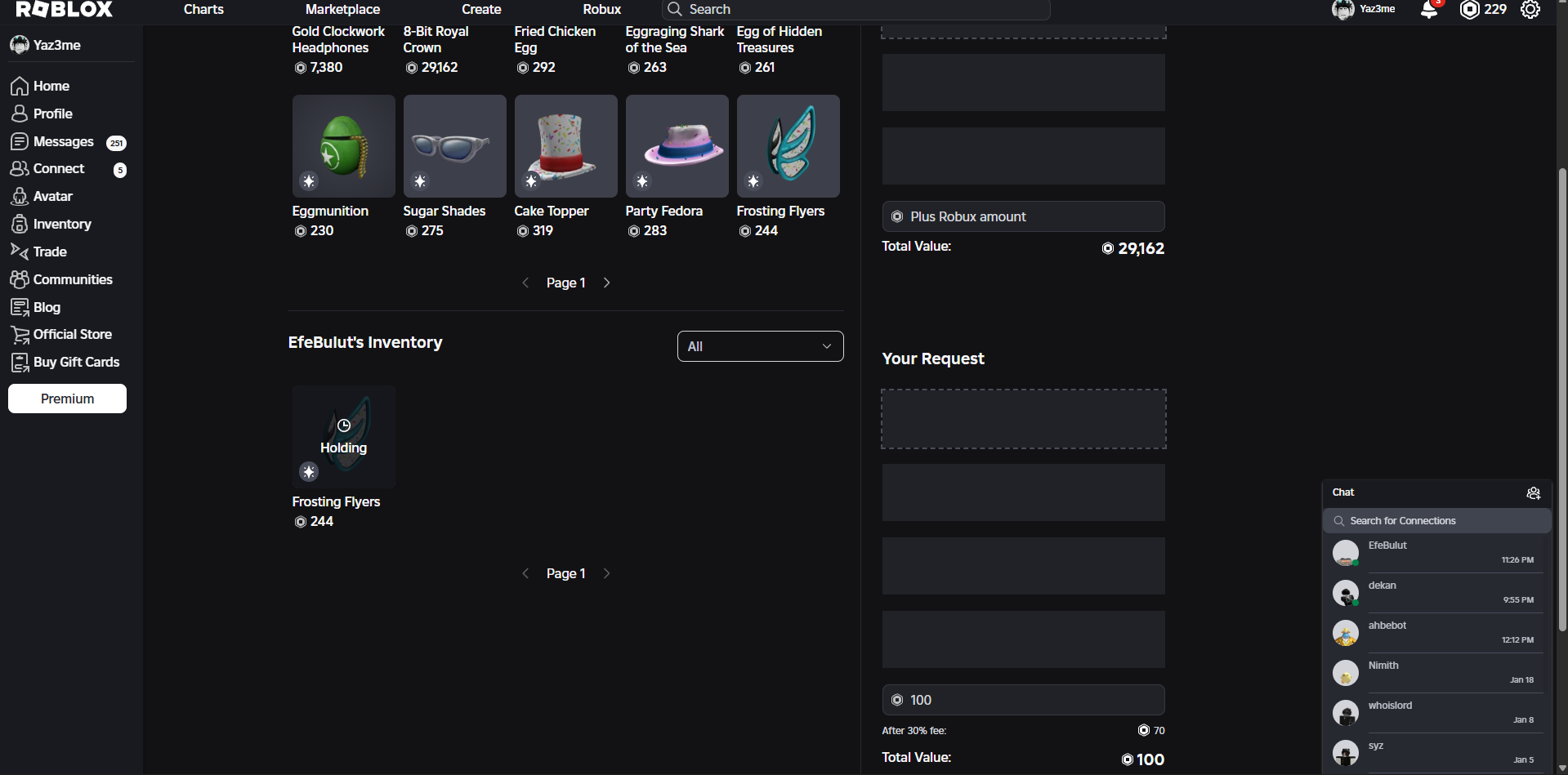Select your Frosting Flyers thumbnail
This screenshot has width=1568, height=775.
(788, 146)
